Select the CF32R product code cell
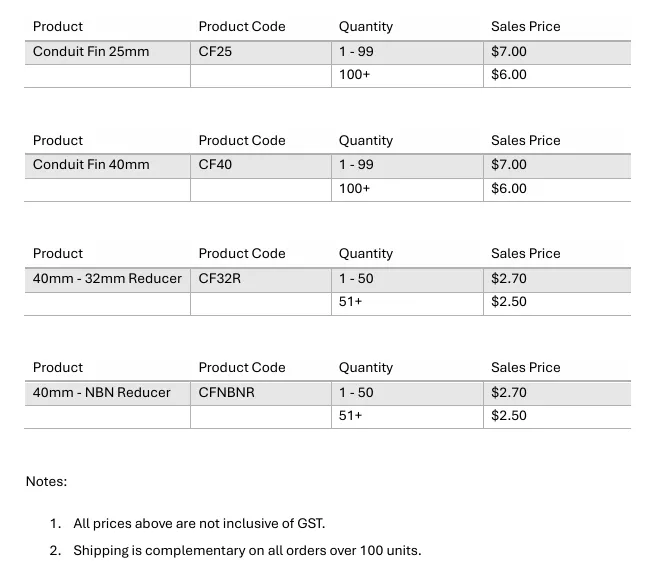Viewport: 655px width, 582px height. click(x=220, y=279)
